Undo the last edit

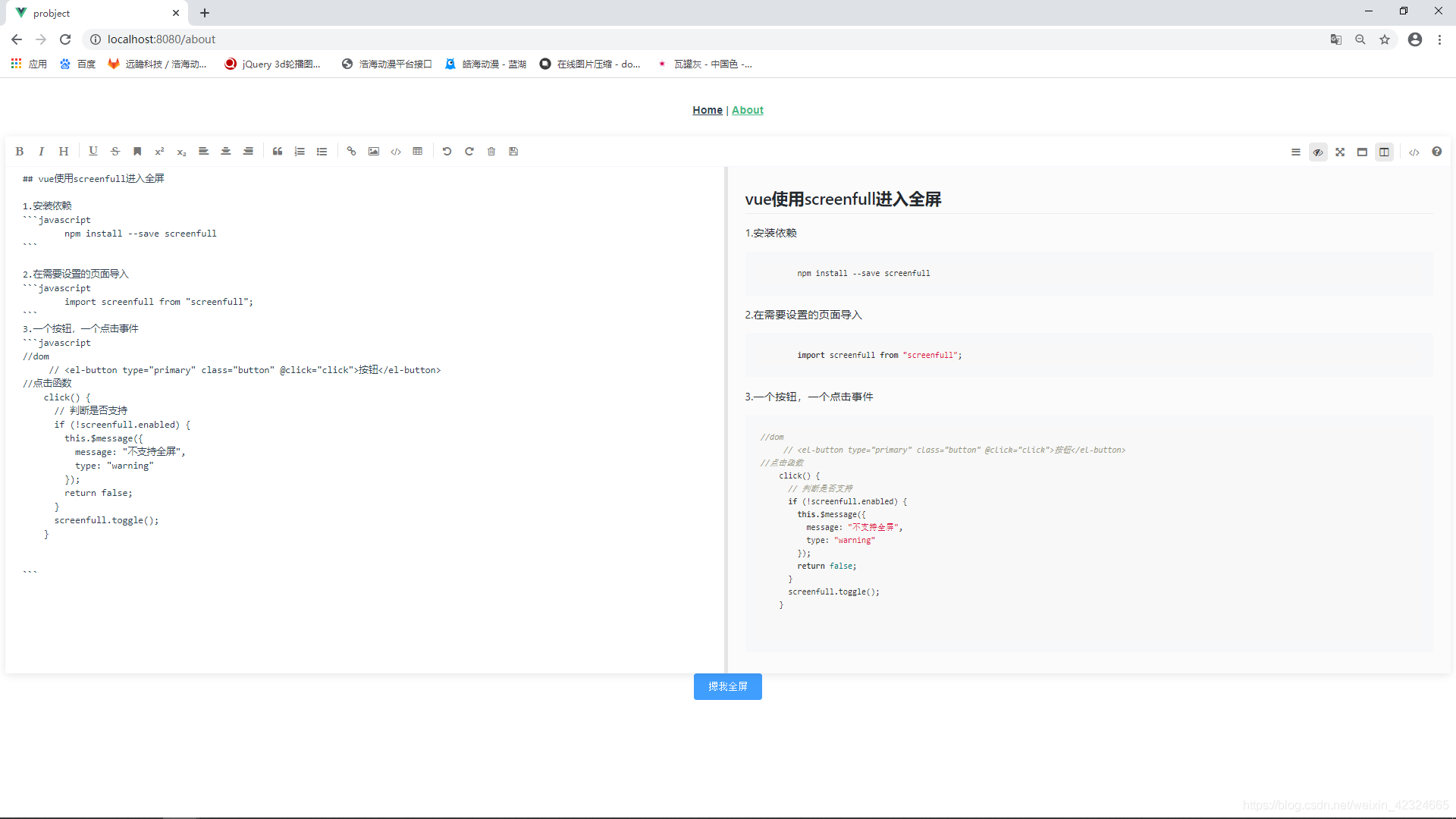click(x=447, y=152)
